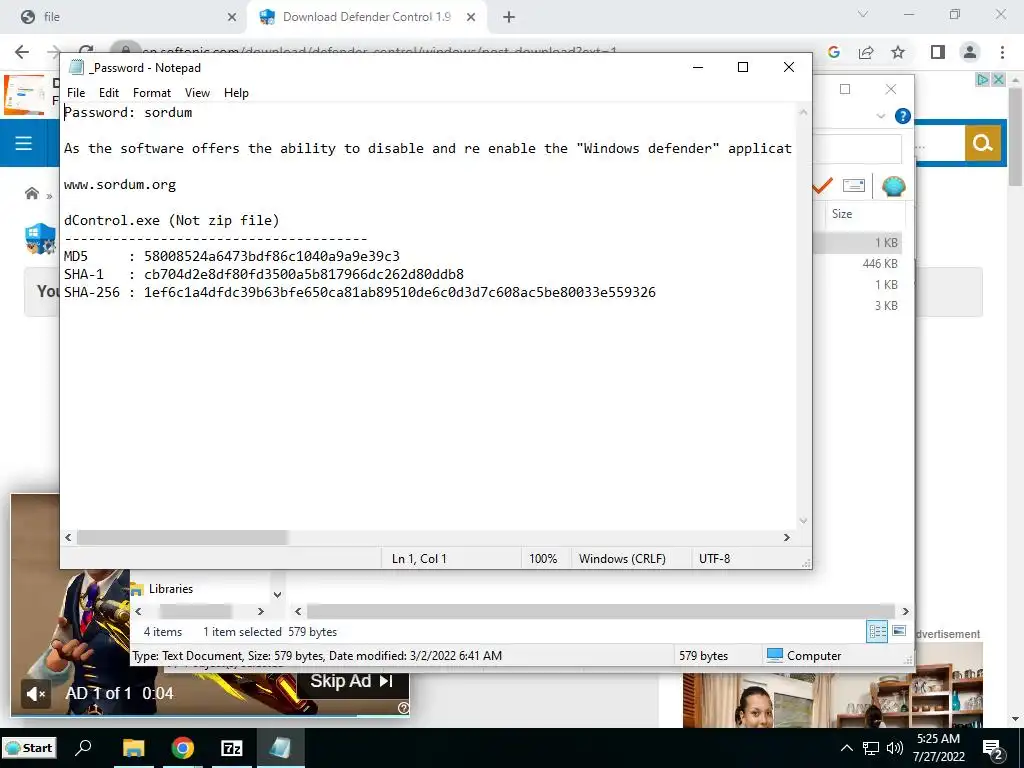This screenshot has width=1024, height=768.
Task: Click the 'Password: sordum' line
Action: click(x=128, y=112)
